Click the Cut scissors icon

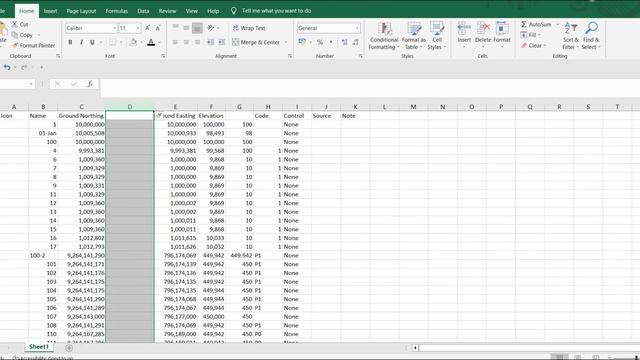[15, 24]
